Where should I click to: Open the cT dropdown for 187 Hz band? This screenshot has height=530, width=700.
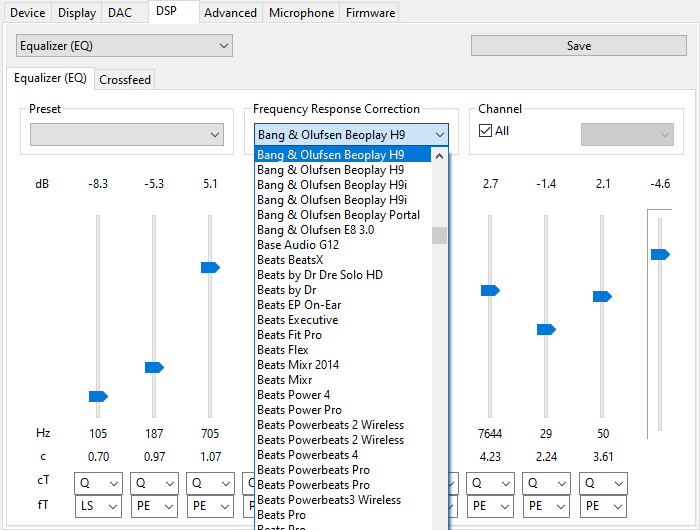[153, 483]
